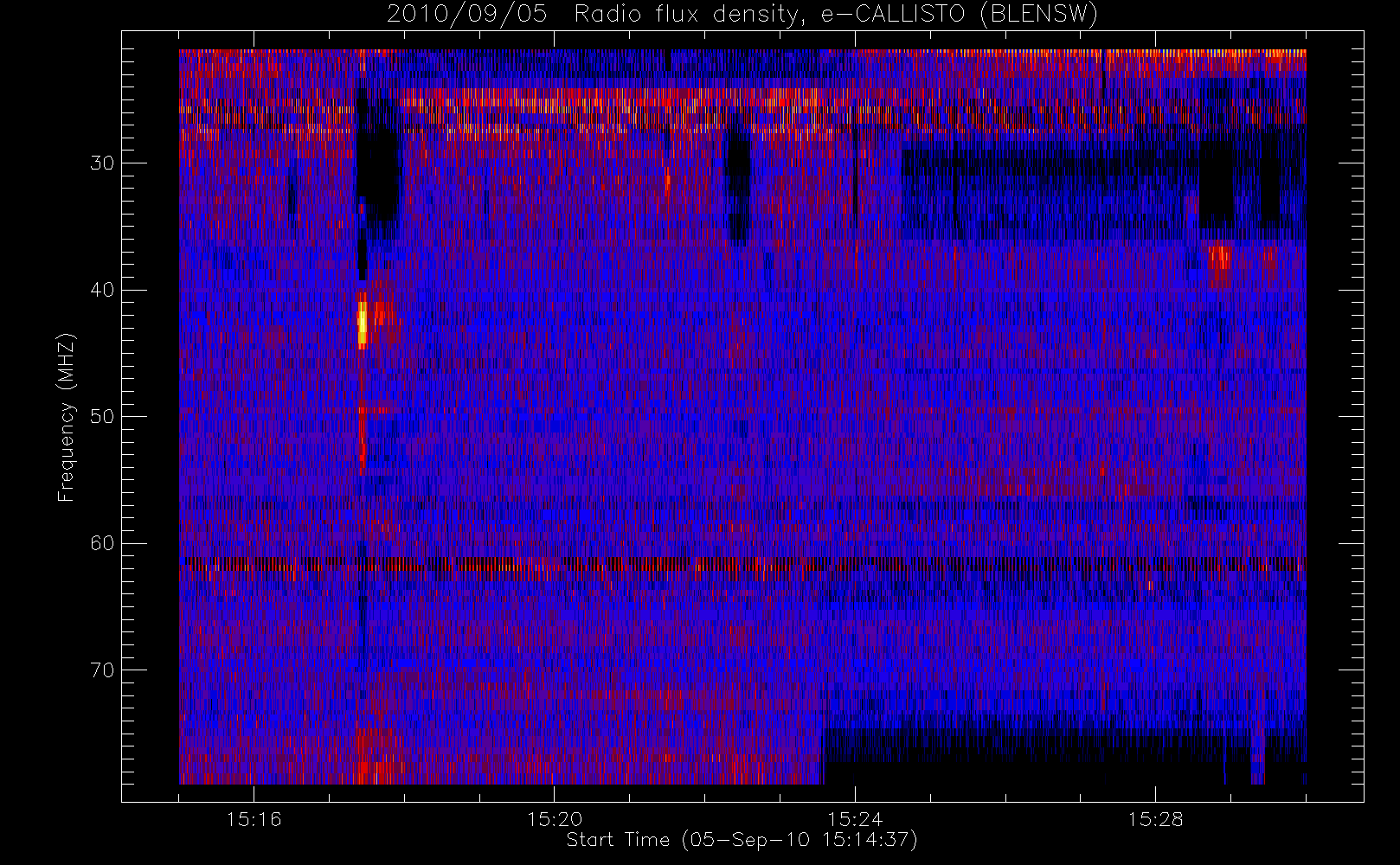
Task: Click the 60 MHz frequency tick label
Action: pyautogui.click(x=102, y=543)
